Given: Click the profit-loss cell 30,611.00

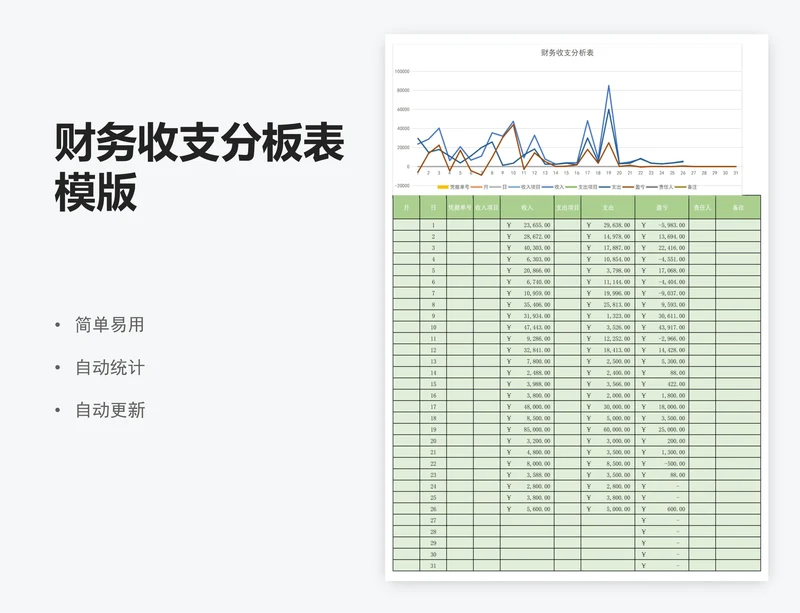Looking at the screenshot, I should click(x=662, y=316).
